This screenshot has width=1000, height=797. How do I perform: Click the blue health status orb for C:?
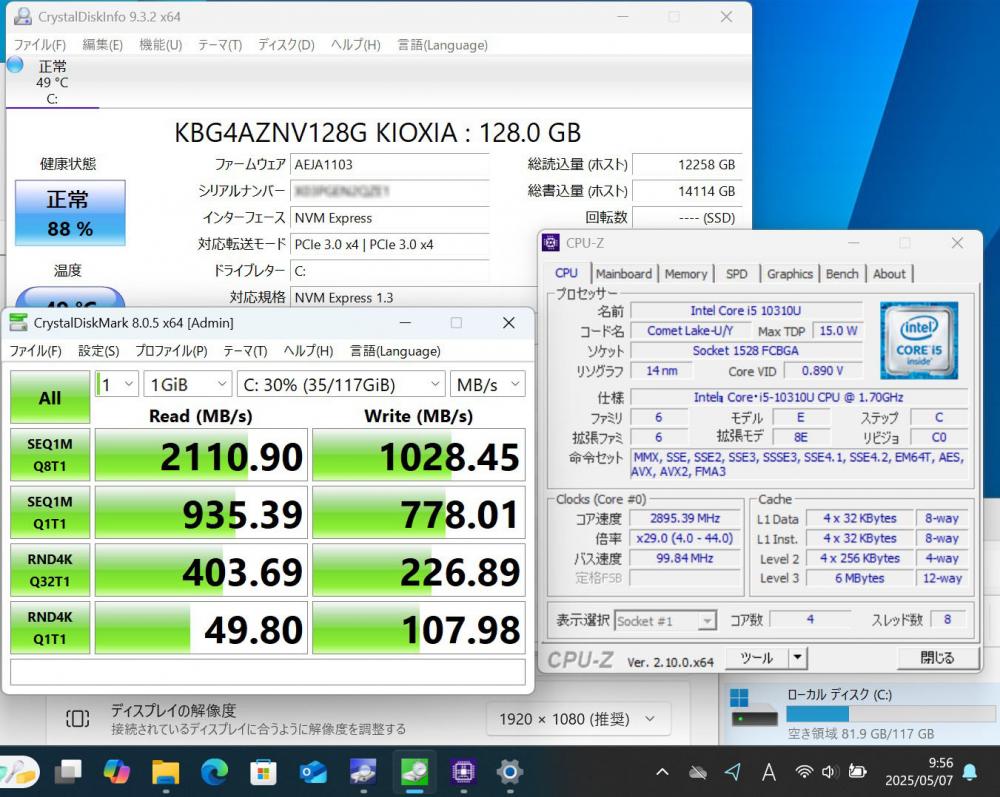[x=15, y=64]
